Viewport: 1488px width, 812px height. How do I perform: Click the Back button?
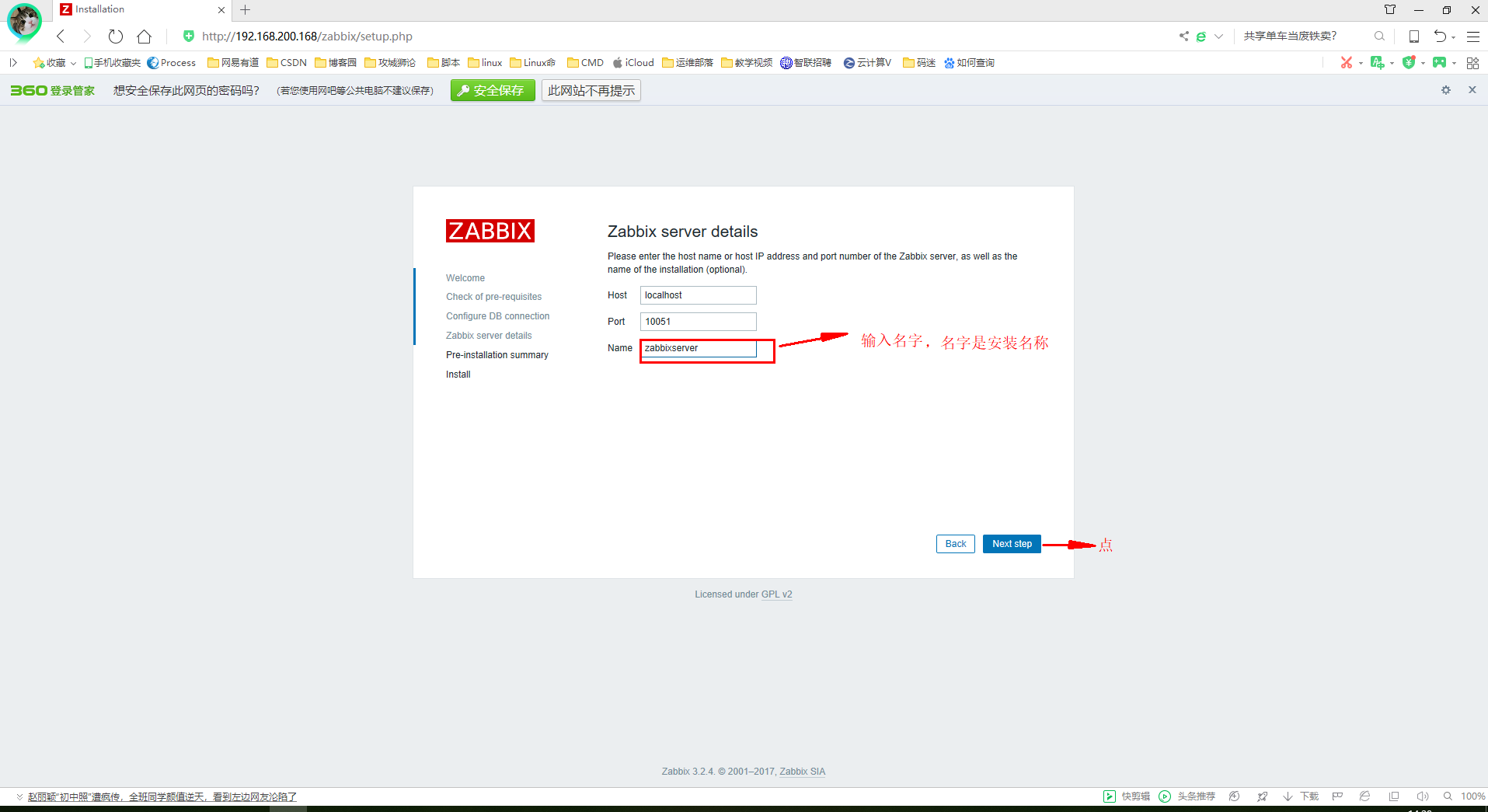pyautogui.click(x=956, y=544)
